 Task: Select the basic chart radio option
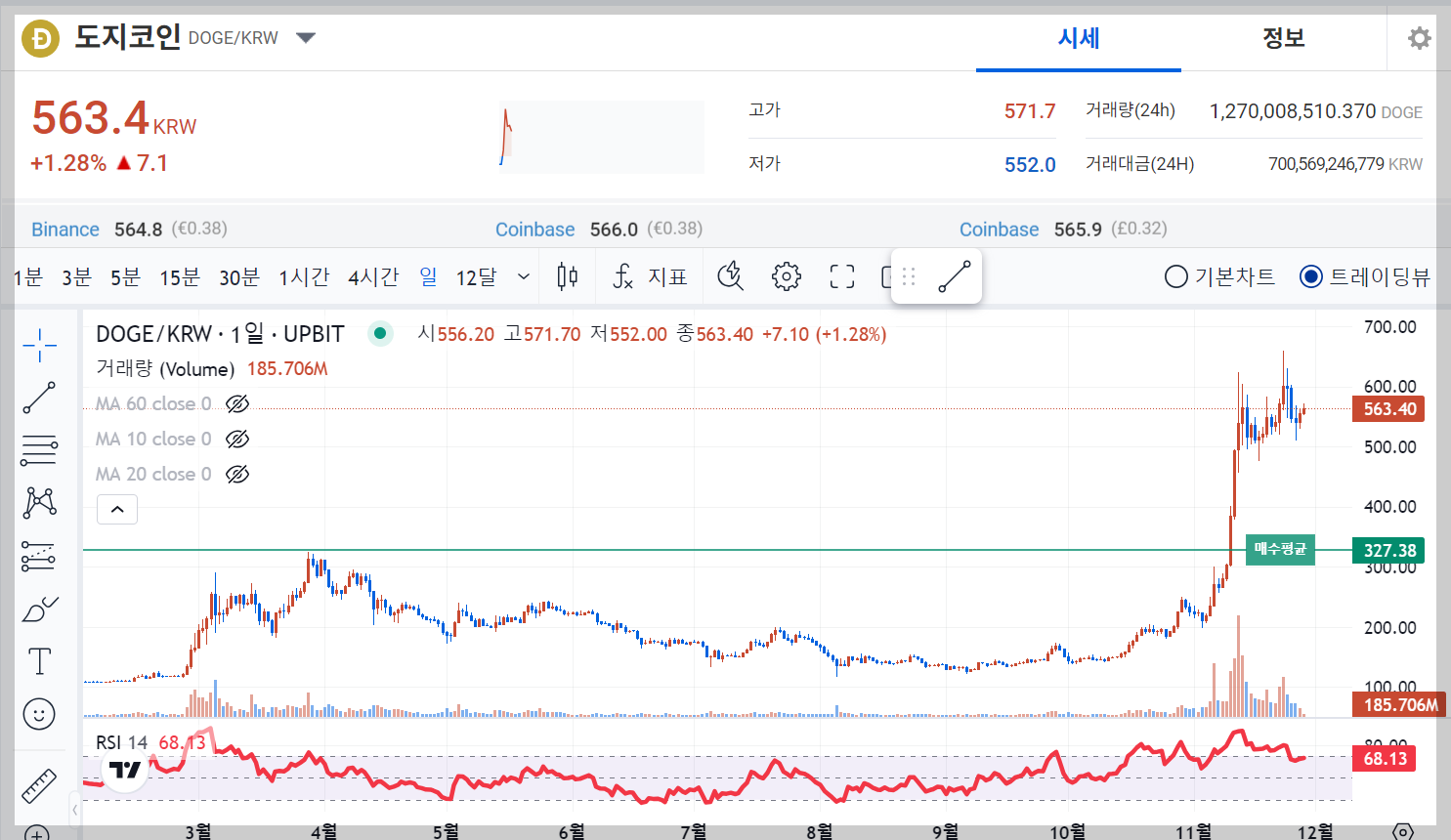pyautogui.click(x=1175, y=277)
